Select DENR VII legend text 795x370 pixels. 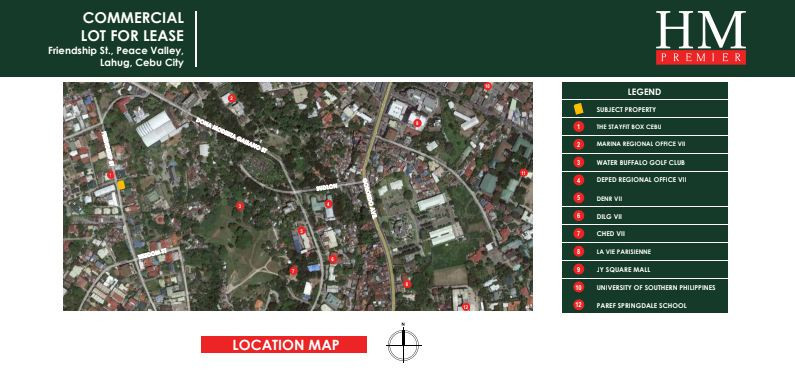(x=609, y=199)
